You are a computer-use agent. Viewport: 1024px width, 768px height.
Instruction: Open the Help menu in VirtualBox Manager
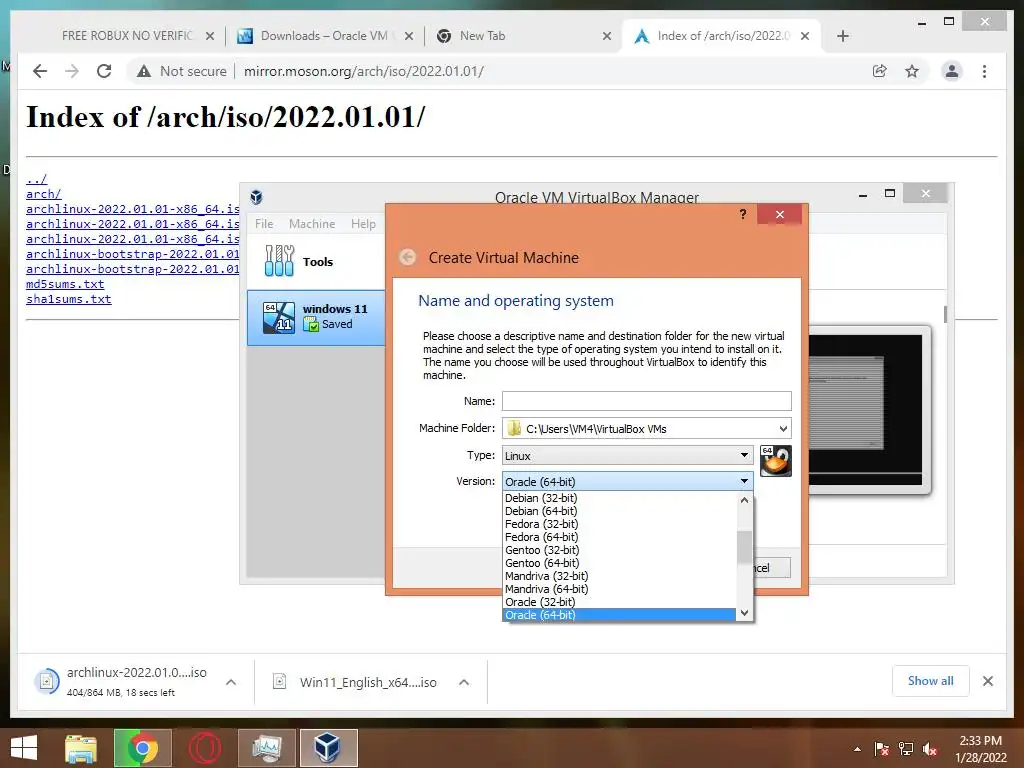363,224
